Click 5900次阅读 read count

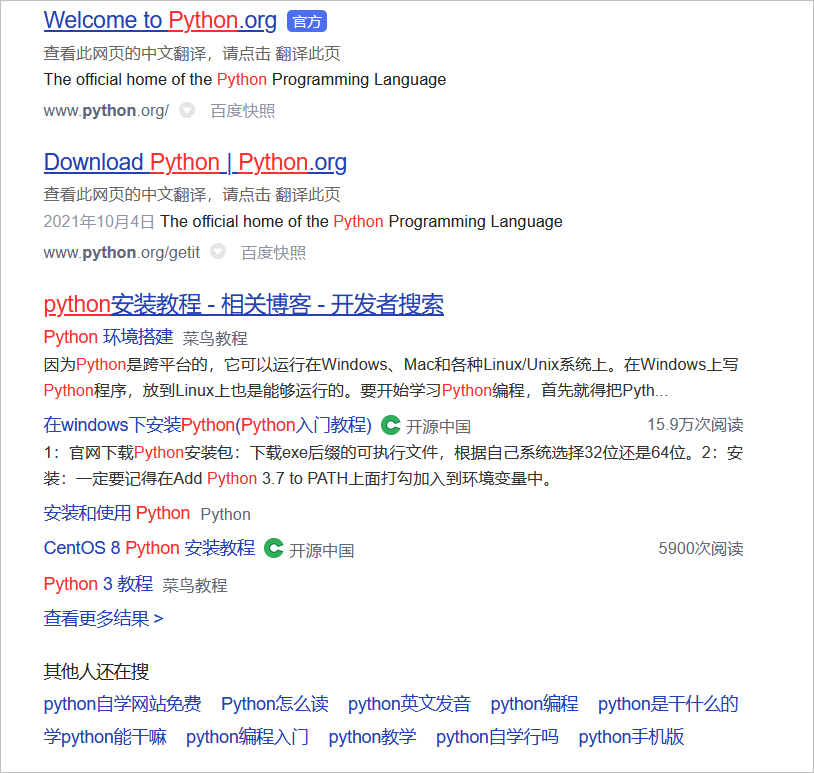click(701, 548)
